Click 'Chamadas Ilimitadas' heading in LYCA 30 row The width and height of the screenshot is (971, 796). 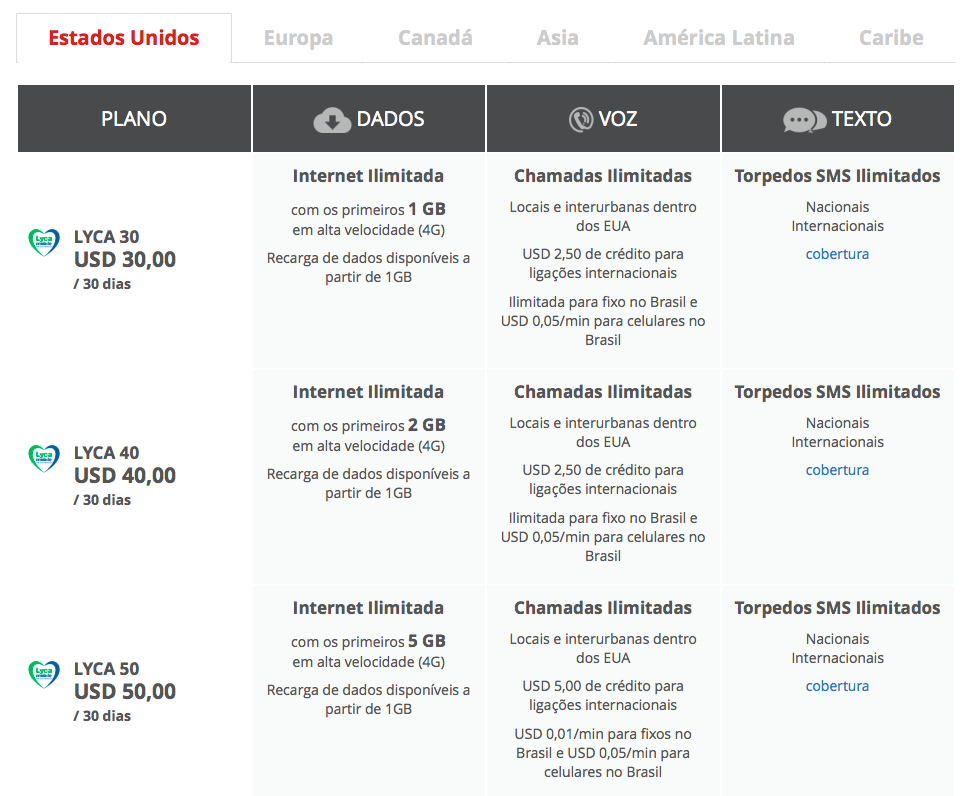pyautogui.click(x=603, y=176)
